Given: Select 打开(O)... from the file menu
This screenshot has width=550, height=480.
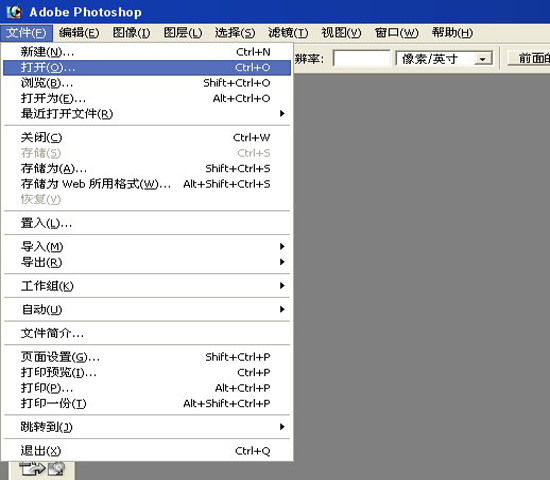Looking at the screenshot, I should (x=147, y=67).
